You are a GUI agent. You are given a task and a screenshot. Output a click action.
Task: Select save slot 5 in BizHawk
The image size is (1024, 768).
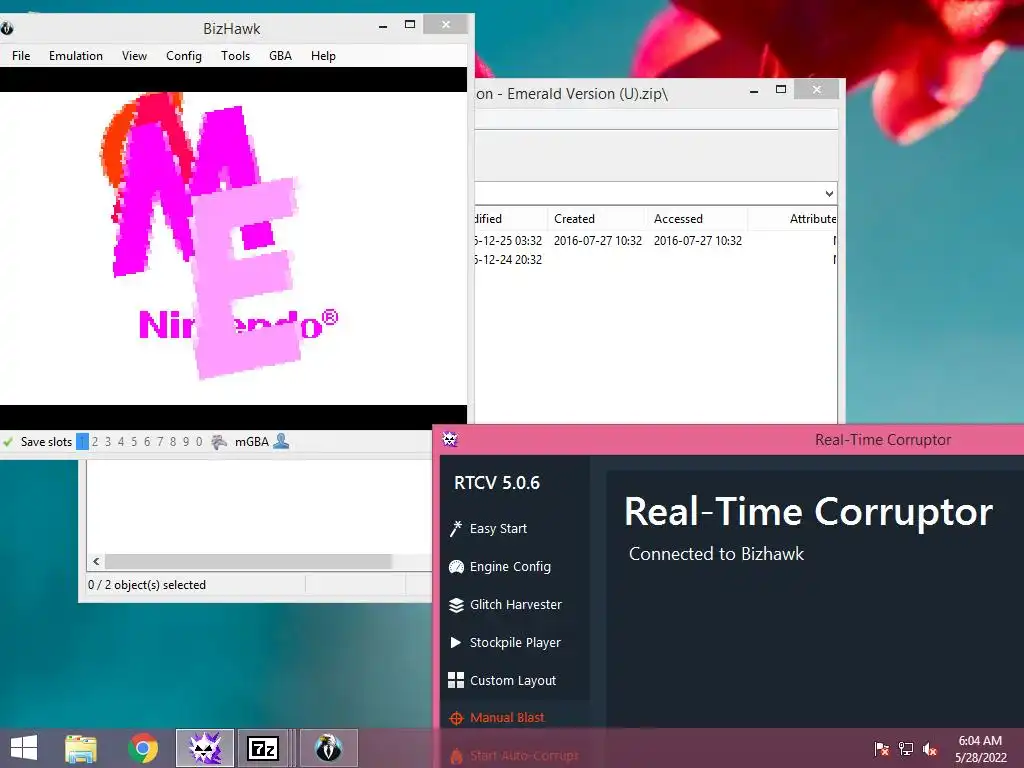[134, 441]
